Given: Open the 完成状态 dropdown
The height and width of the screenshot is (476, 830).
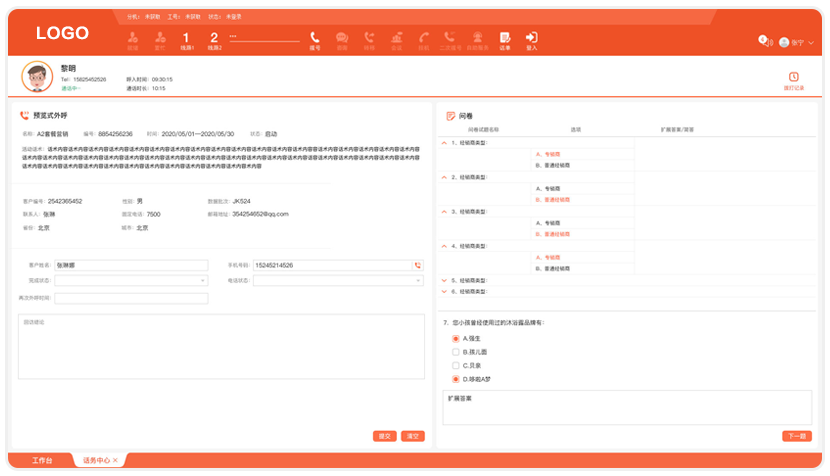Looking at the screenshot, I should 131,281.
